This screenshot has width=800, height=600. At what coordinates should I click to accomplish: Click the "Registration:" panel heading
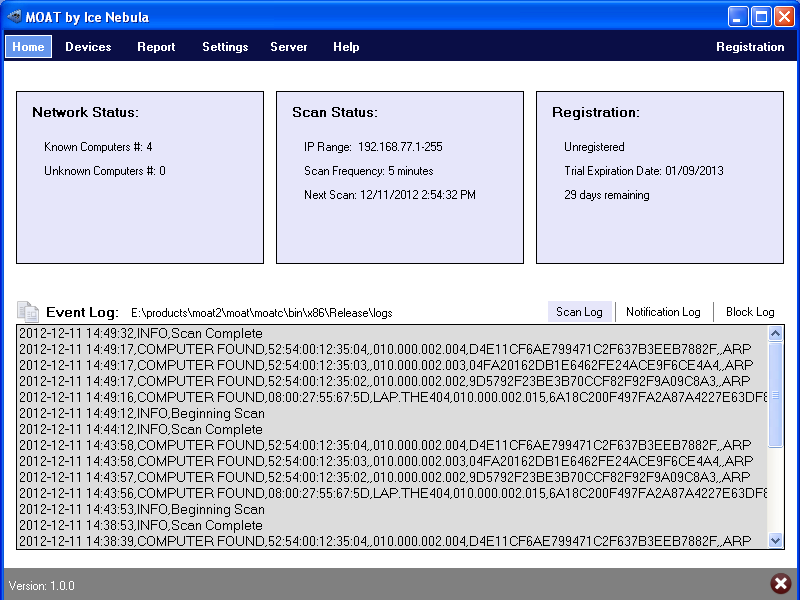click(x=595, y=112)
